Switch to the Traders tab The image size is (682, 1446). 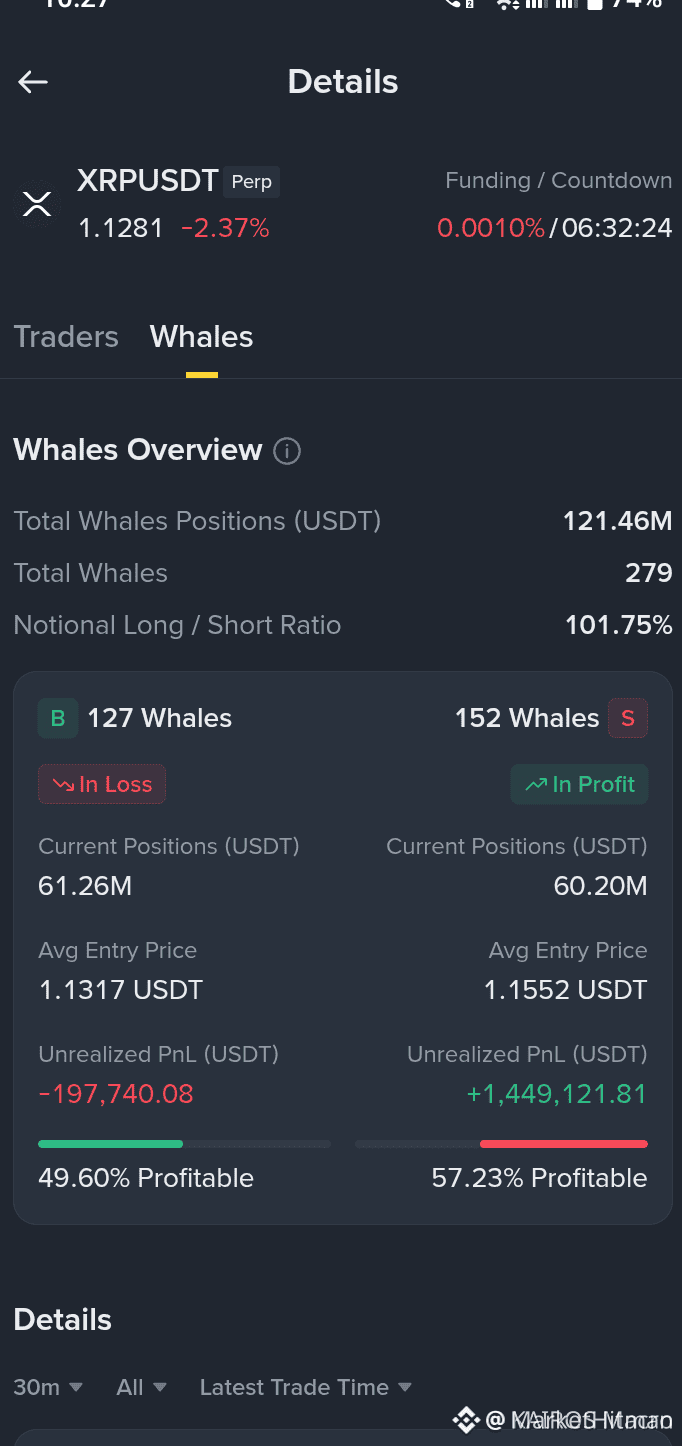click(66, 337)
